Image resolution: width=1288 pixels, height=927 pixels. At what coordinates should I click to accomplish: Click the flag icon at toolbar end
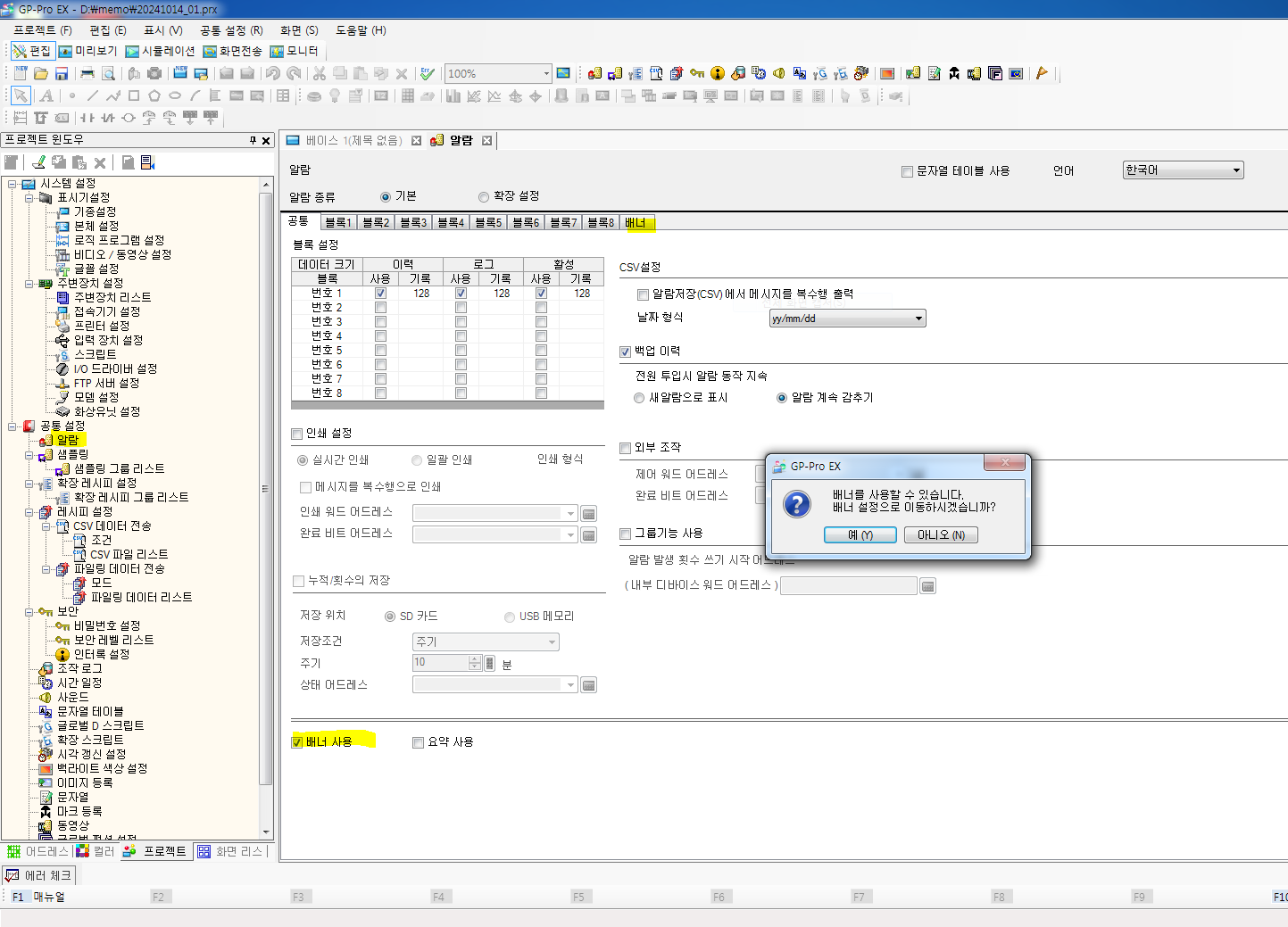click(x=1042, y=73)
